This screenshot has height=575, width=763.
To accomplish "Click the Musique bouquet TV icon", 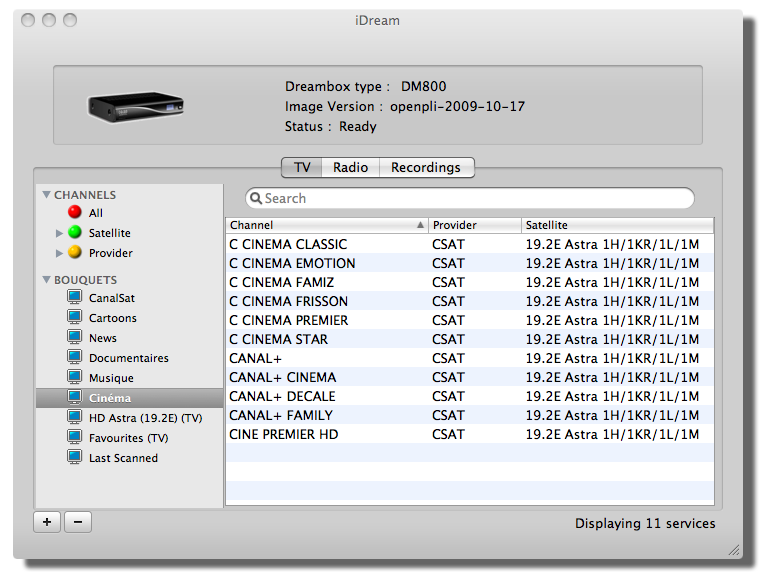I will point(74,377).
